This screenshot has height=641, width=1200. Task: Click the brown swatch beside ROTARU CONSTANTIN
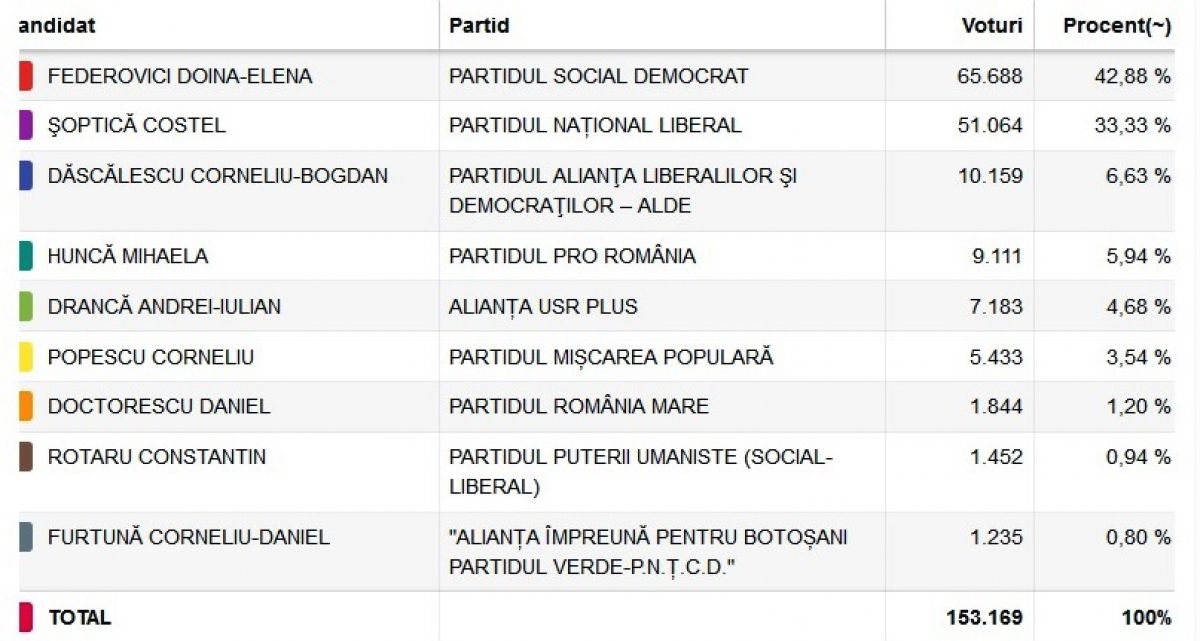(x=25, y=457)
